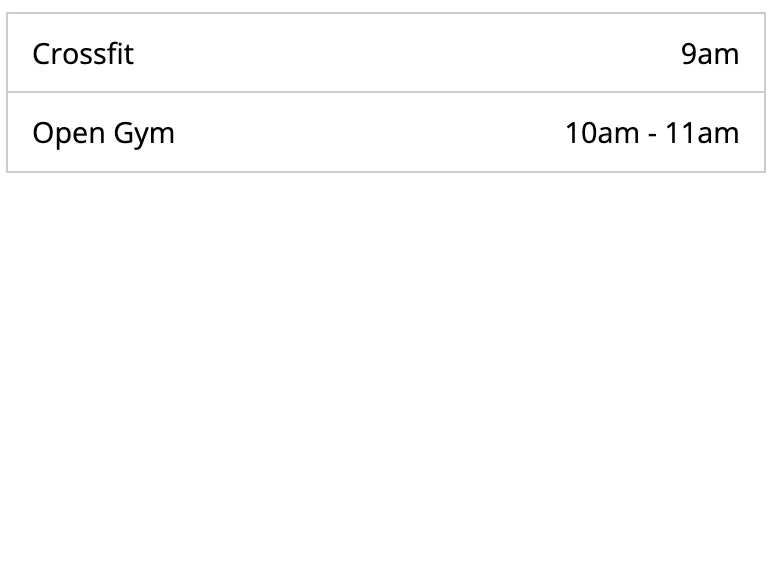Viewport: 774px width, 580px height.
Task: Click the dash between 10am and 11am
Action: pos(653,136)
